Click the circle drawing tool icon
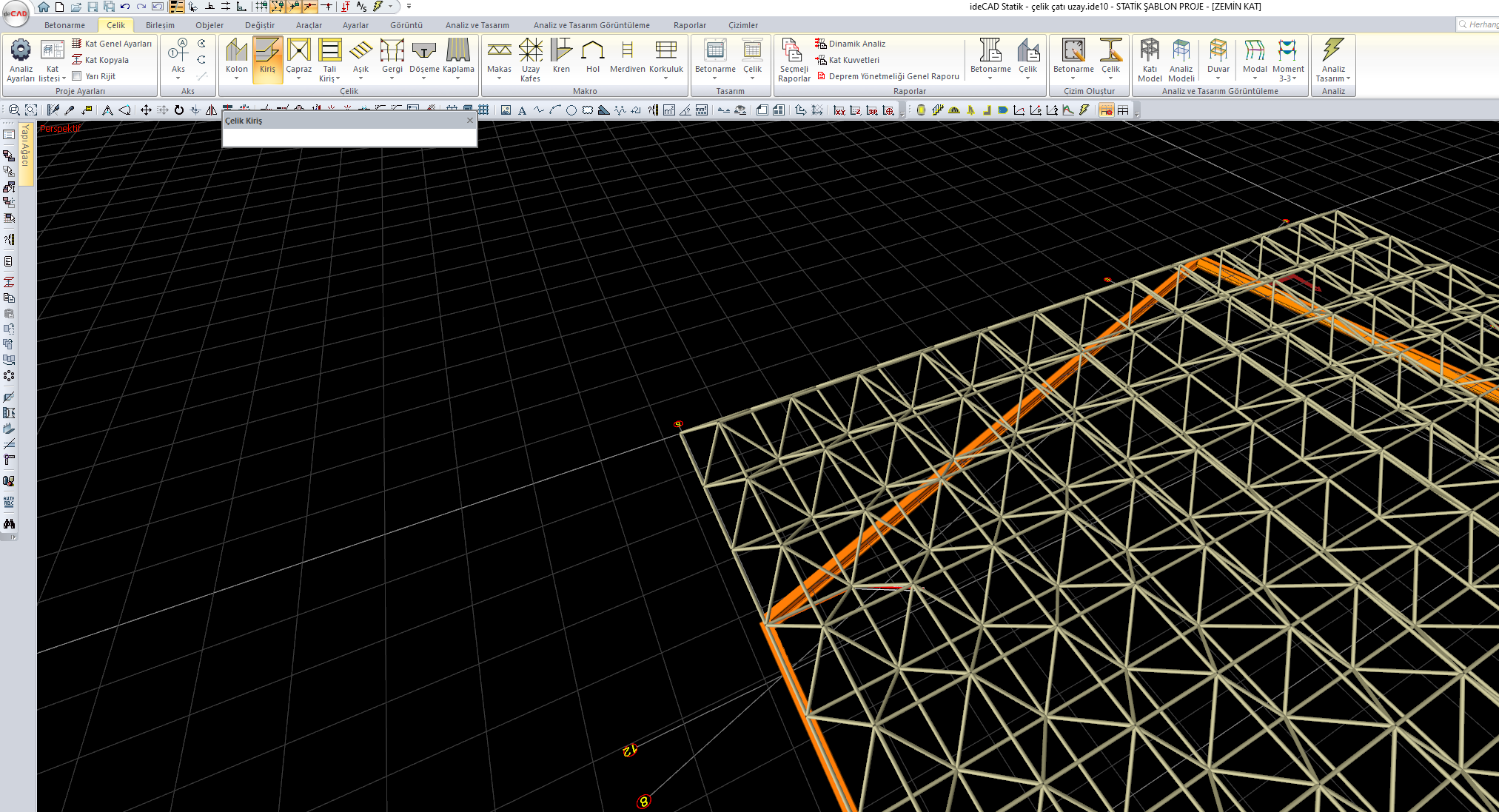Image resolution: width=1499 pixels, height=812 pixels. (571, 110)
